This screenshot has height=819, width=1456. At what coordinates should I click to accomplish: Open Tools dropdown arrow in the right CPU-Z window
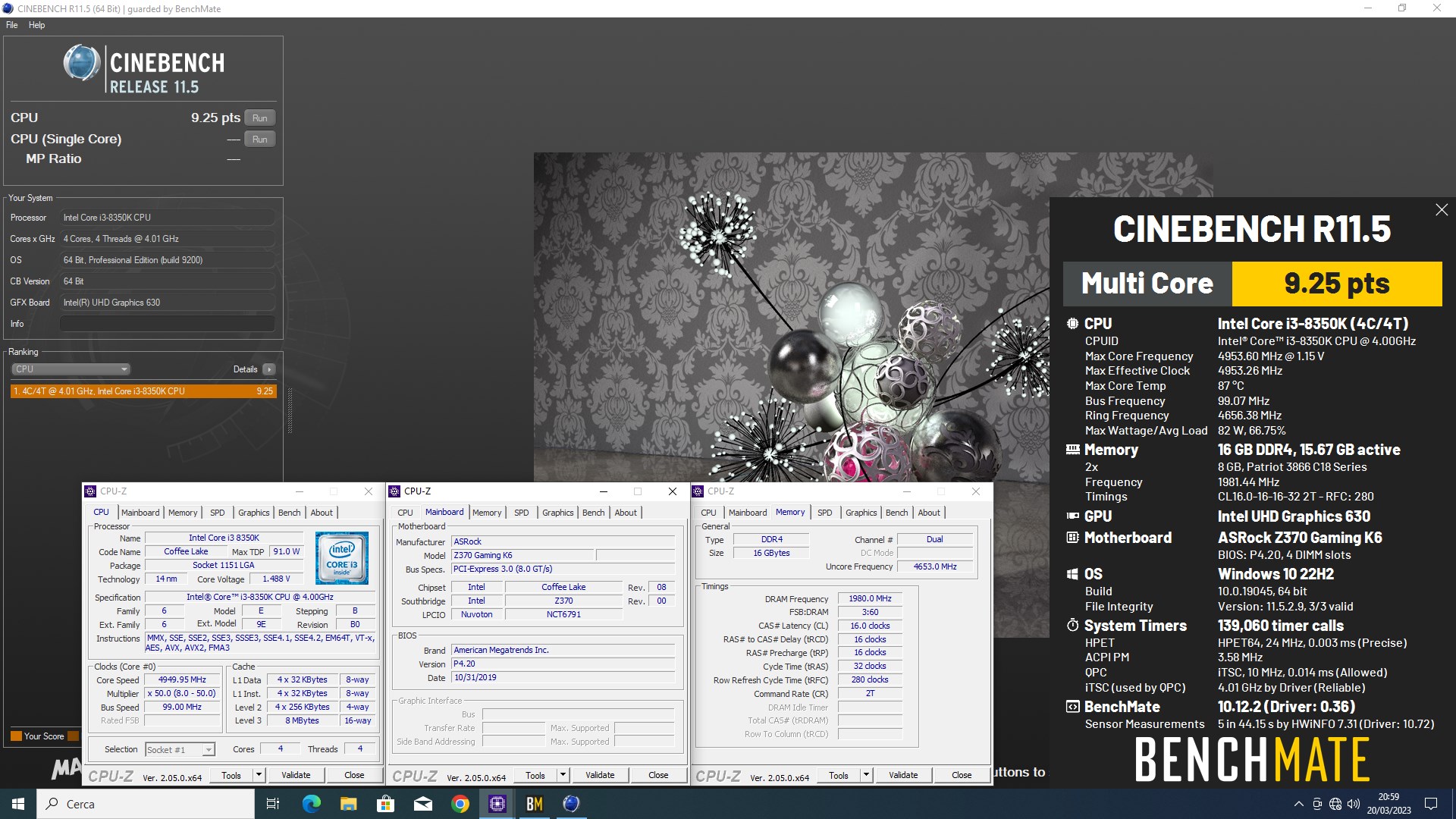coord(866,775)
